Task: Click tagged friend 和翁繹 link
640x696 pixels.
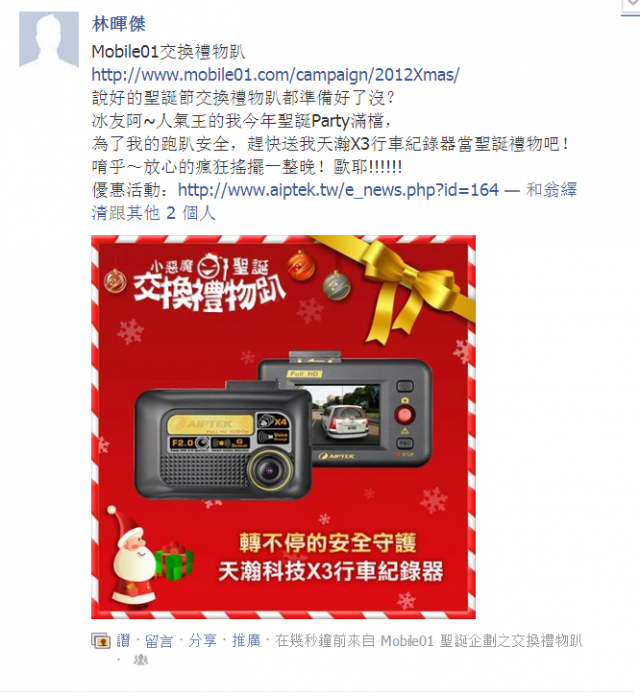Action: pos(551,190)
